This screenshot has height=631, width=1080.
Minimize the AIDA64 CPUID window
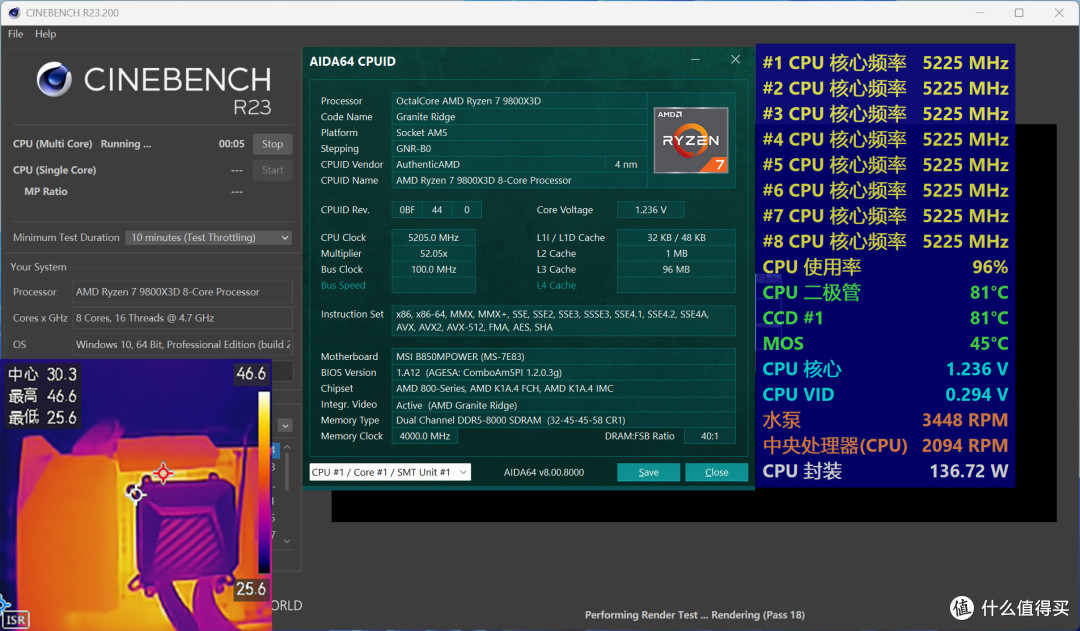tap(696, 60)
